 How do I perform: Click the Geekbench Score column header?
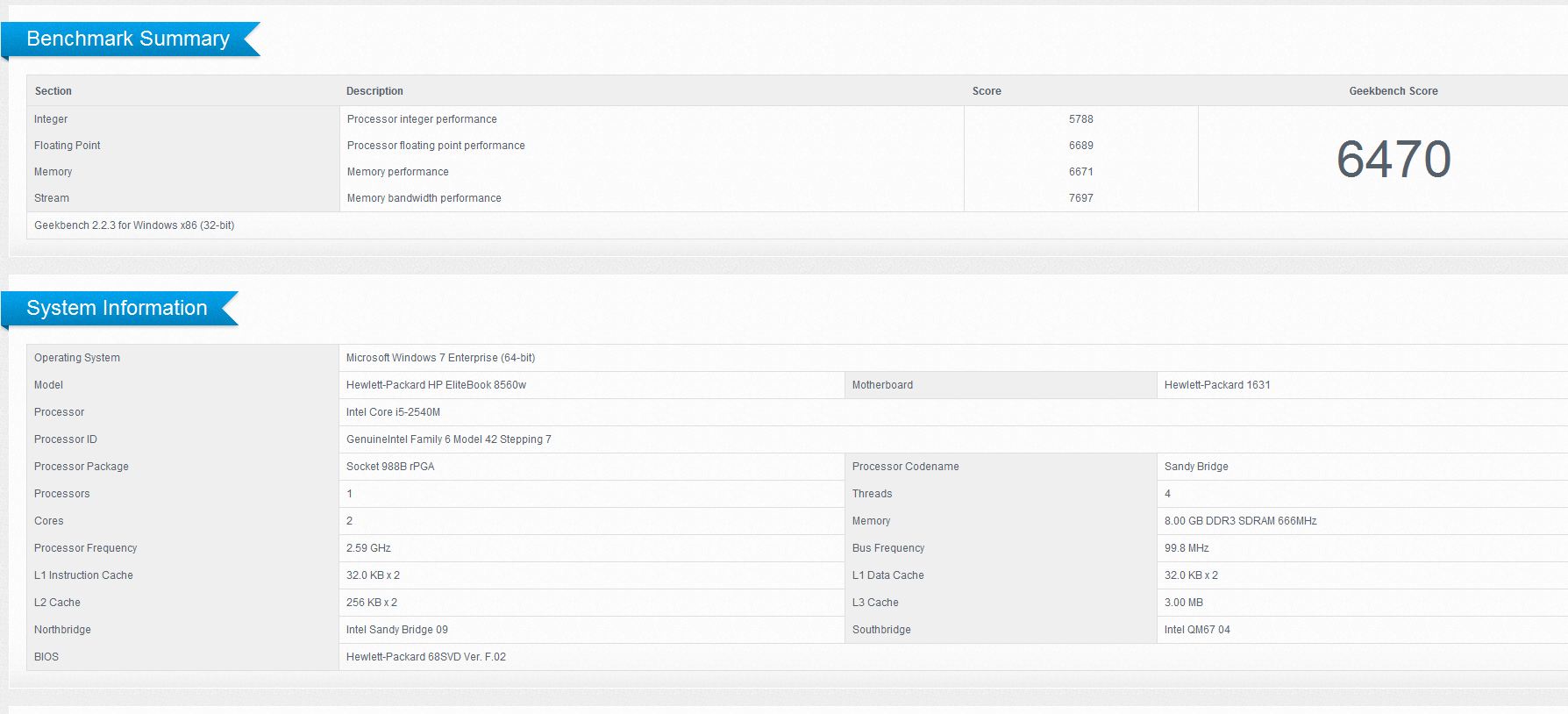1393,91
